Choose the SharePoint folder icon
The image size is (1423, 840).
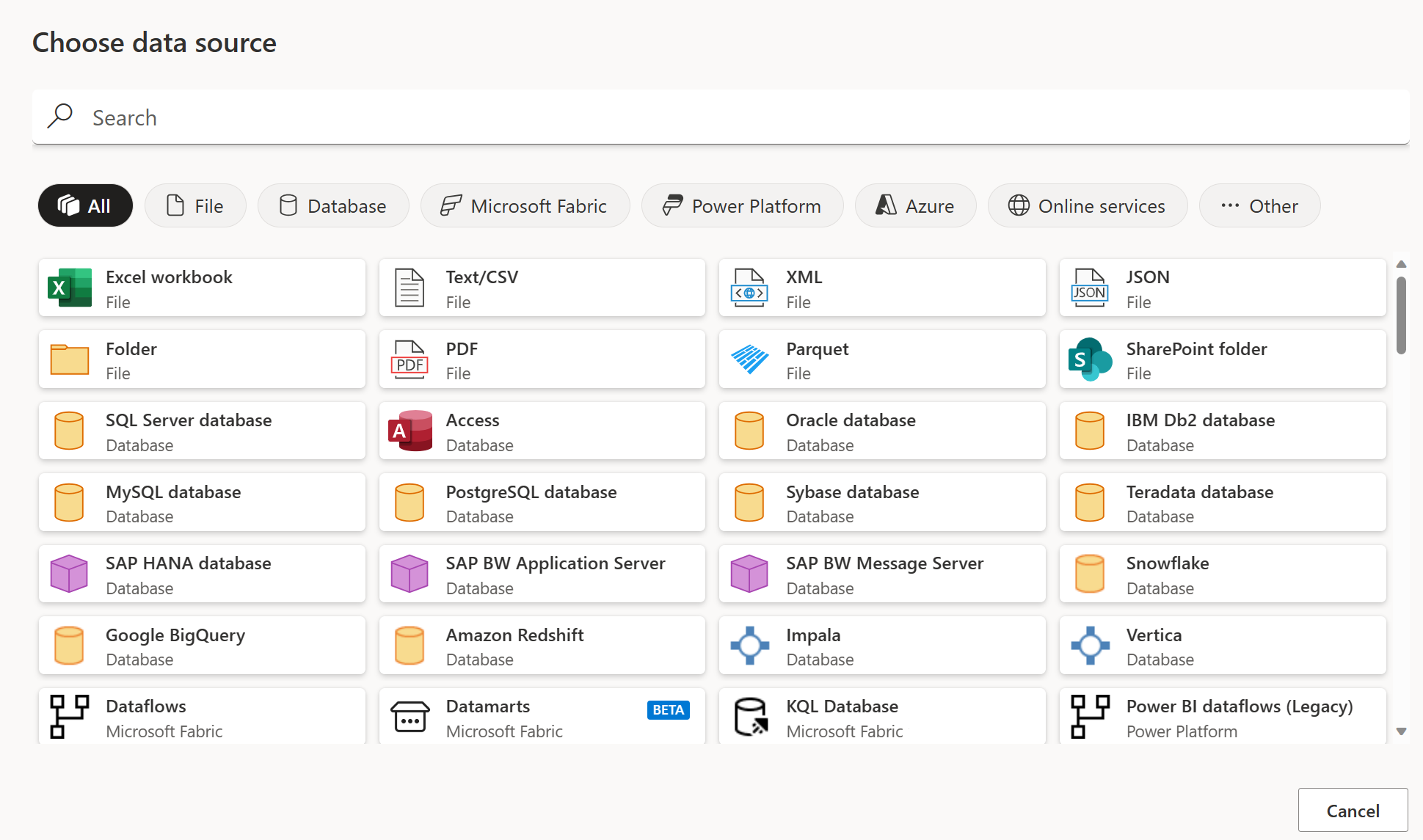coord(1090,359)
